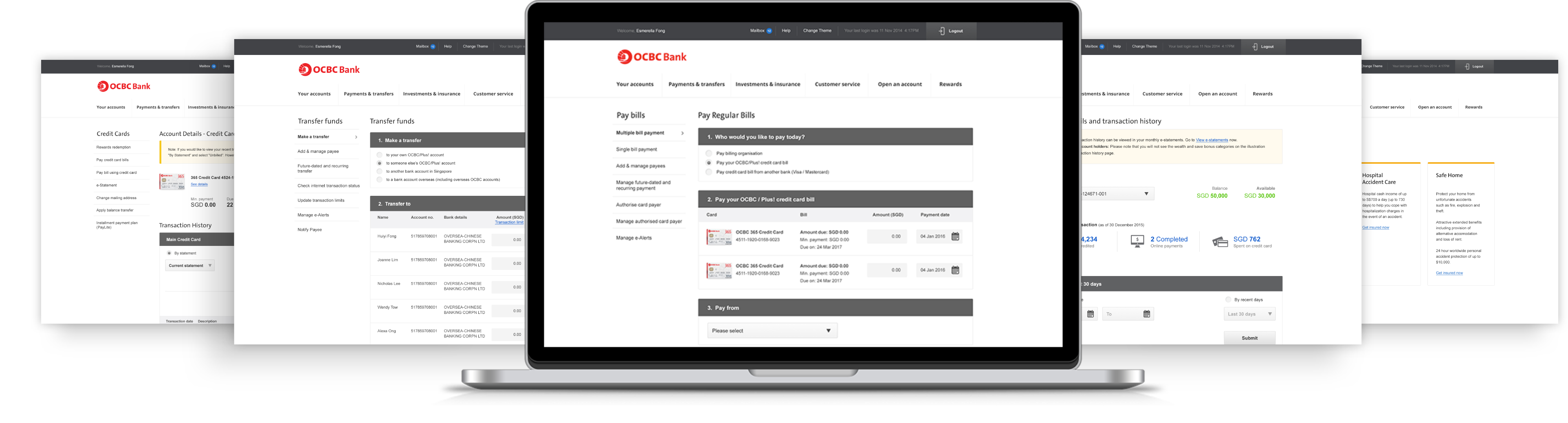This screenshot has height=423, width=1568.
Task: Choose the By recent days radio button
Action: (1228, 300)
